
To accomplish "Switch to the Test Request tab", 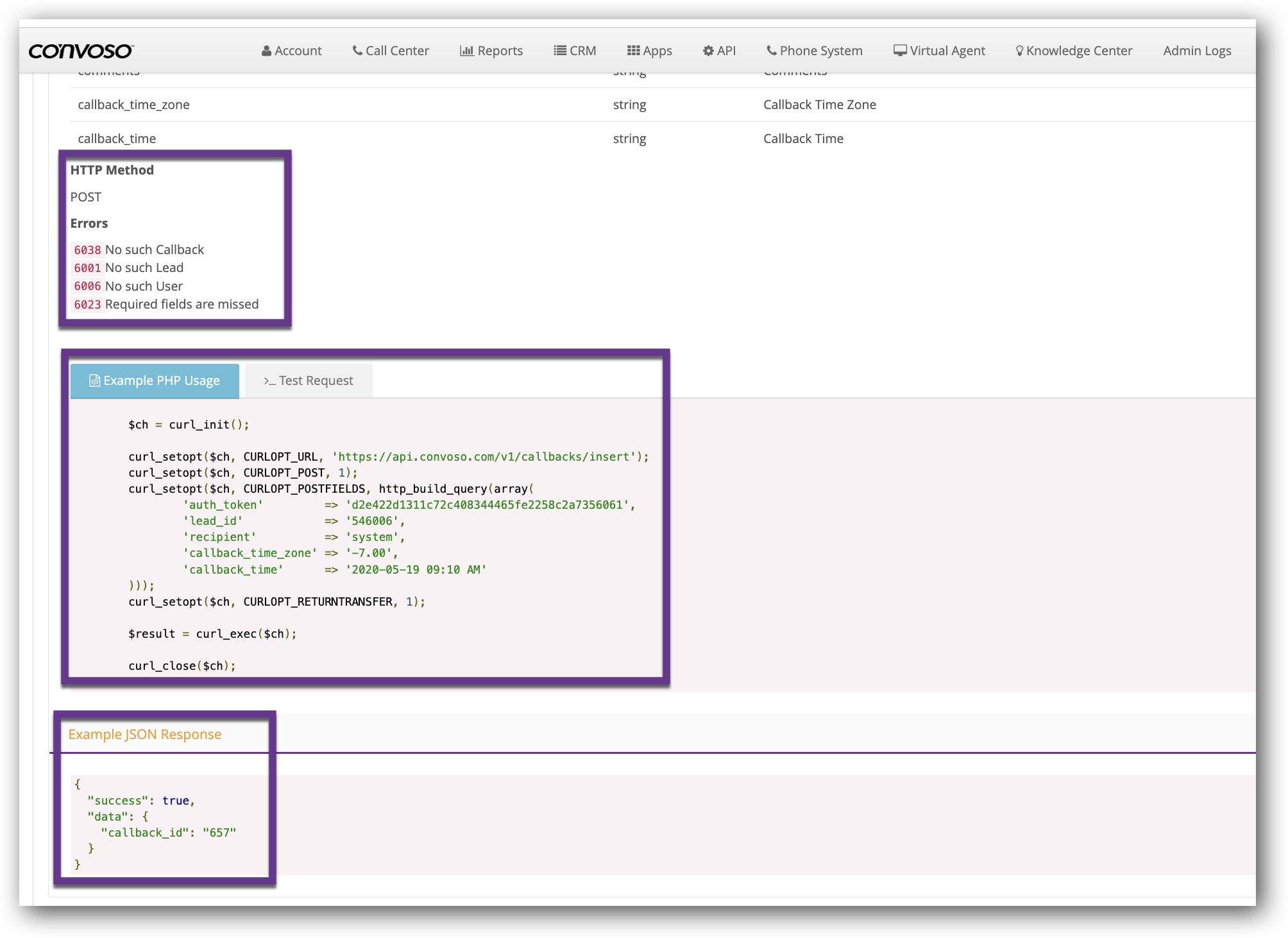I will point(309,381).
